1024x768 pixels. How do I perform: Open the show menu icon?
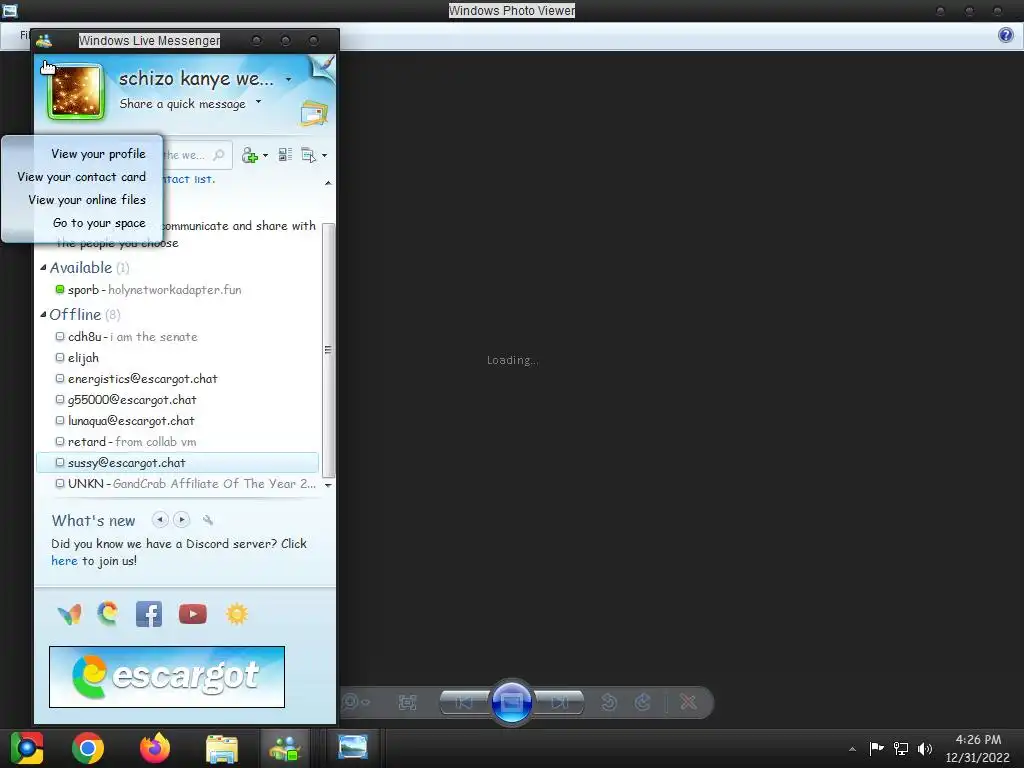pos(308,155)
